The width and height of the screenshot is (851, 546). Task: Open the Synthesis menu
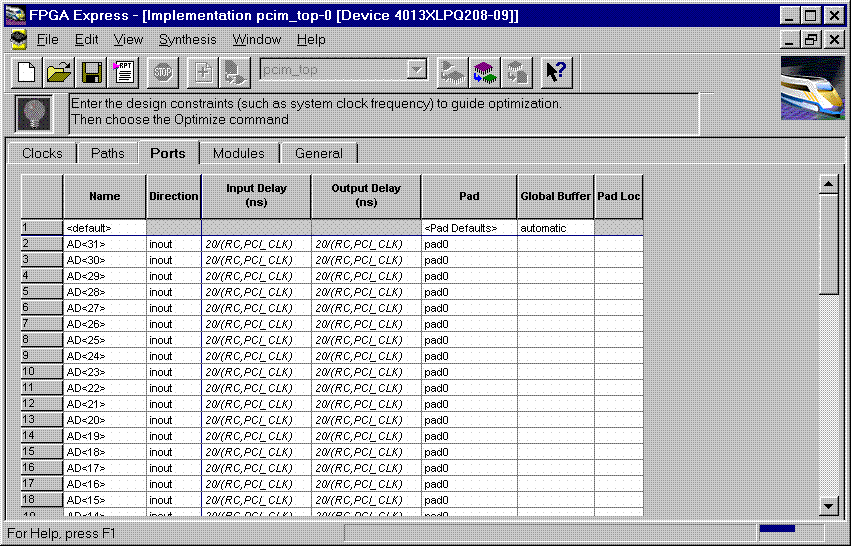pos(187,40)
